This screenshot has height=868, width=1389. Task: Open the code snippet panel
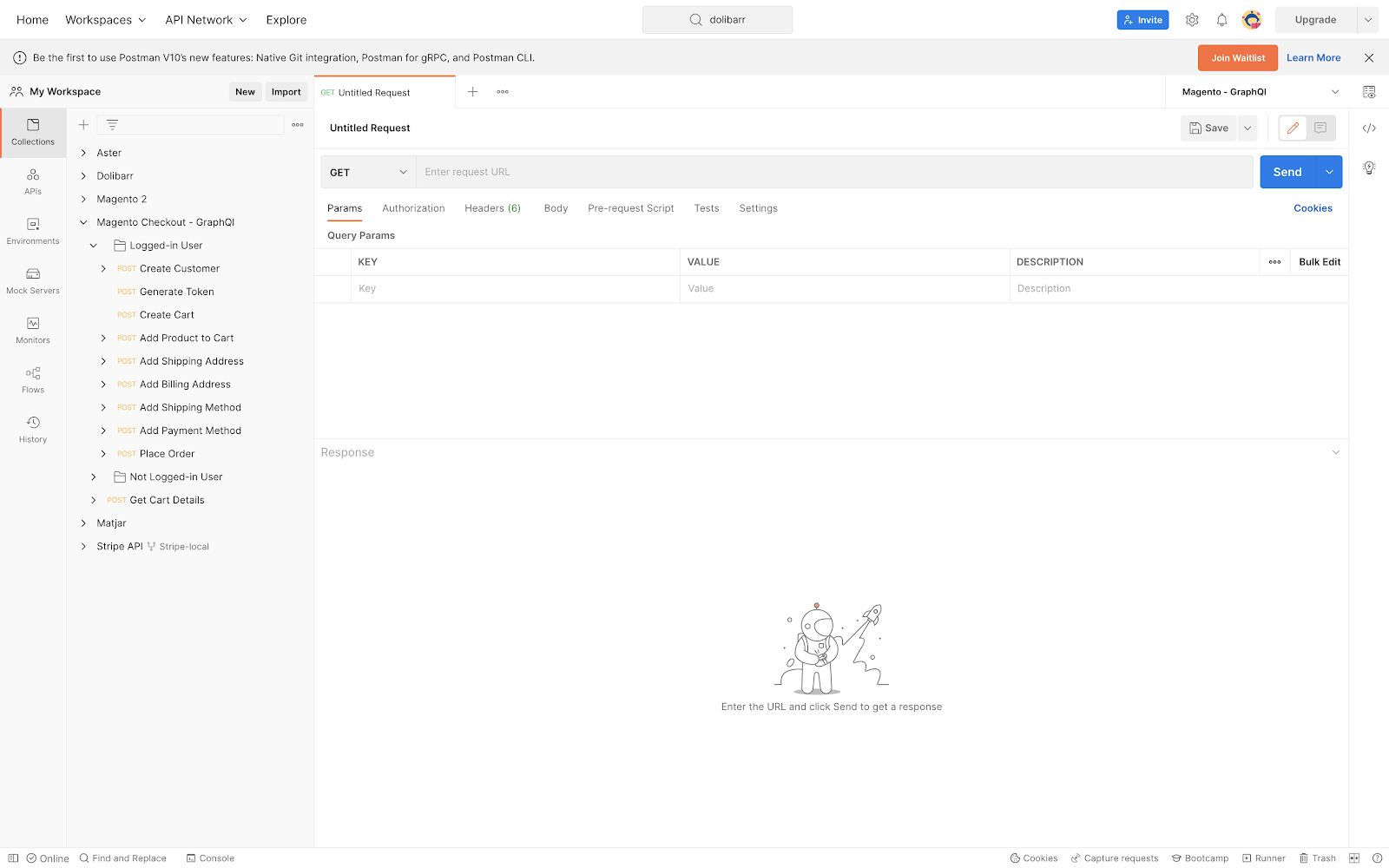(1369, 128)
